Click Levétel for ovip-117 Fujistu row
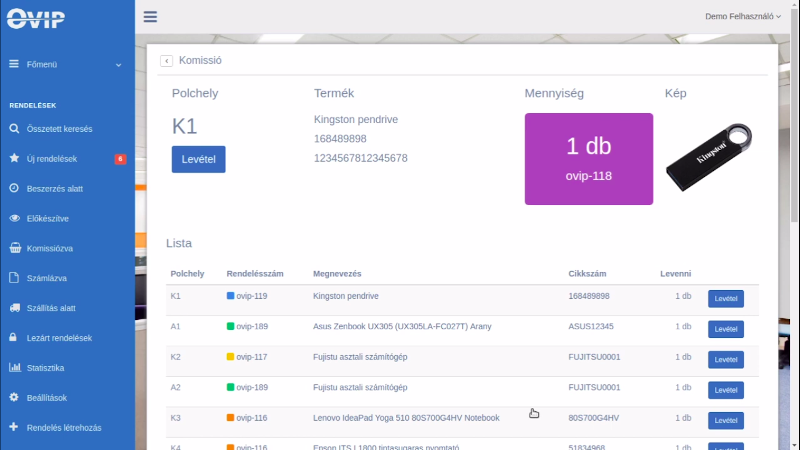 click(x=726, y=360)
